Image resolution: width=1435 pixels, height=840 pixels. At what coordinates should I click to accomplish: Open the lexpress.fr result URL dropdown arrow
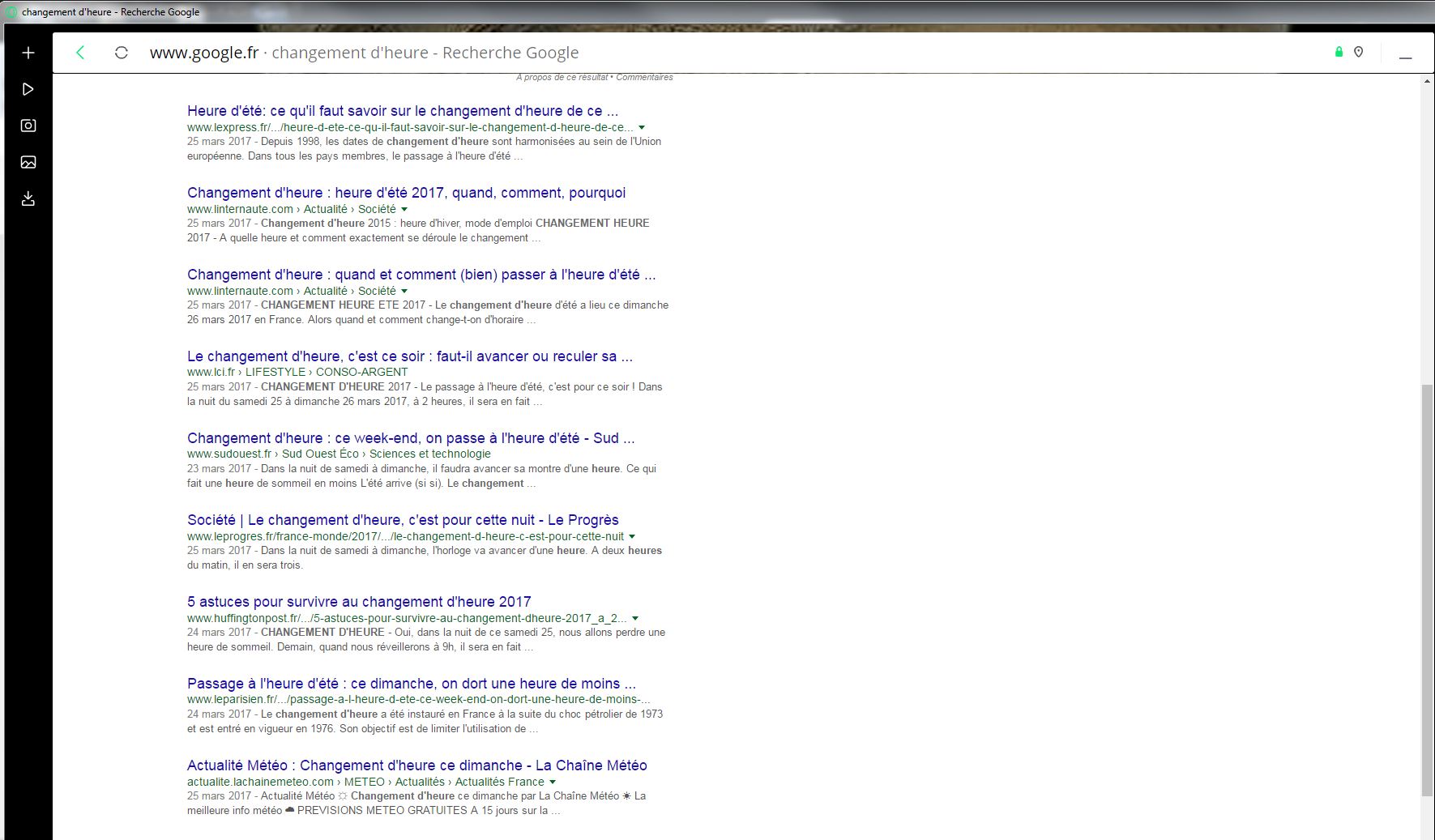[642, 128]
